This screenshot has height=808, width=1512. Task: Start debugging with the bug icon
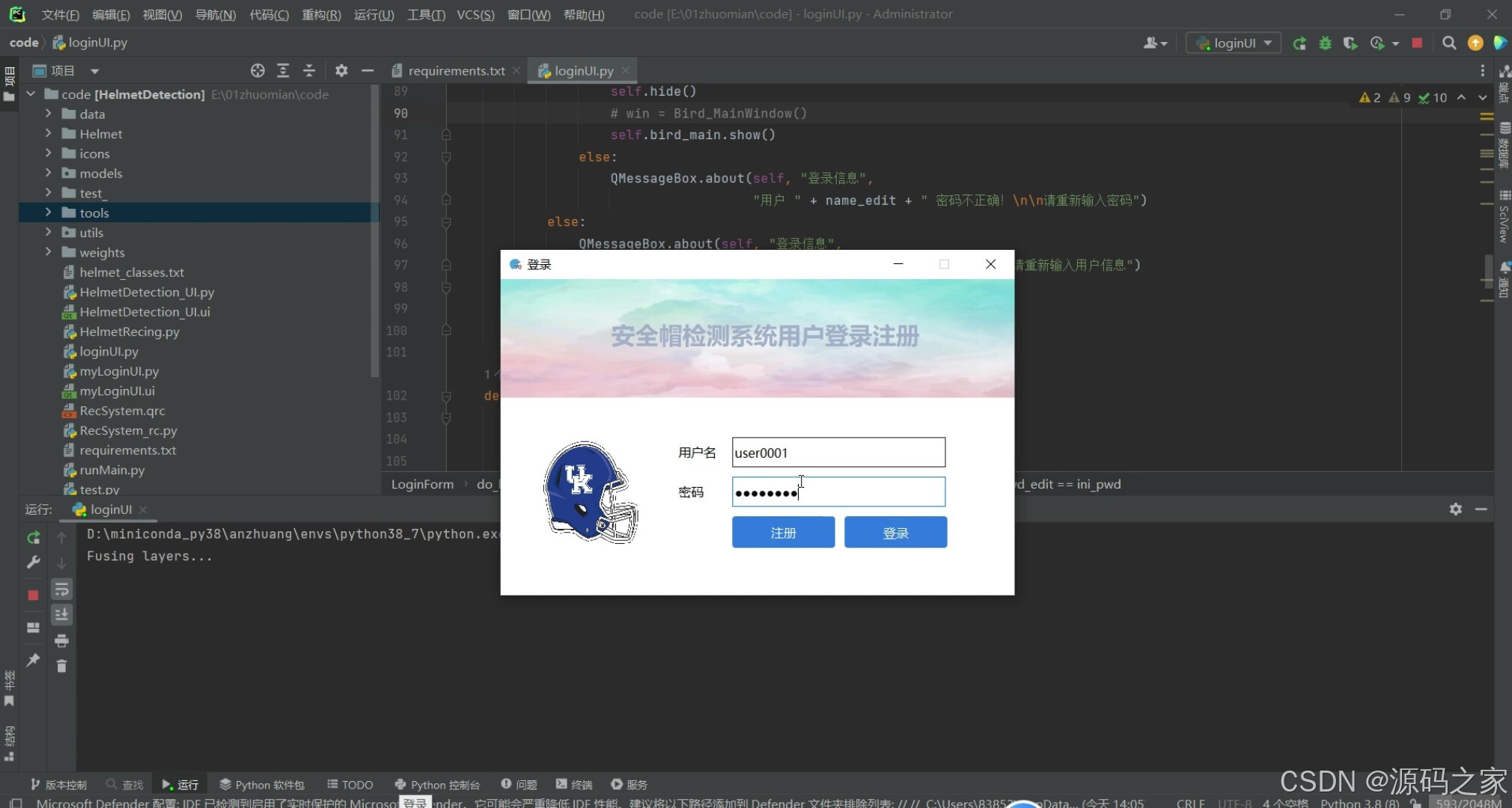click(x=1325, y=43)
